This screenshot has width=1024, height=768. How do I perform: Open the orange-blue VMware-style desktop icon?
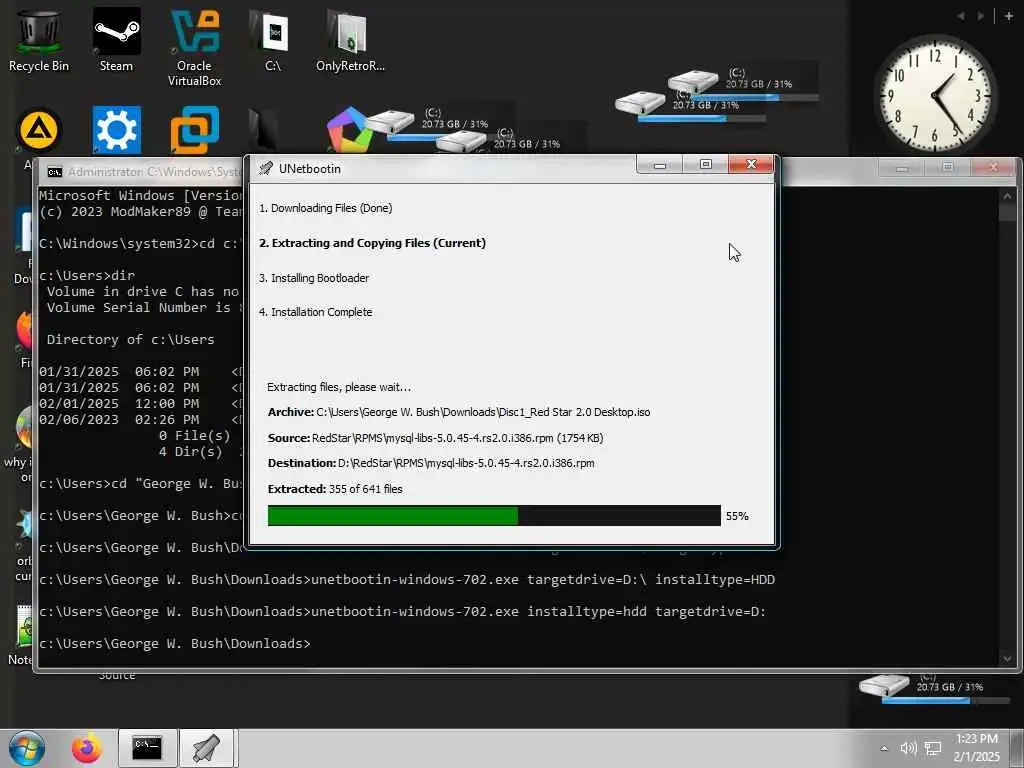pyautogui.click(x=195, y=129)
